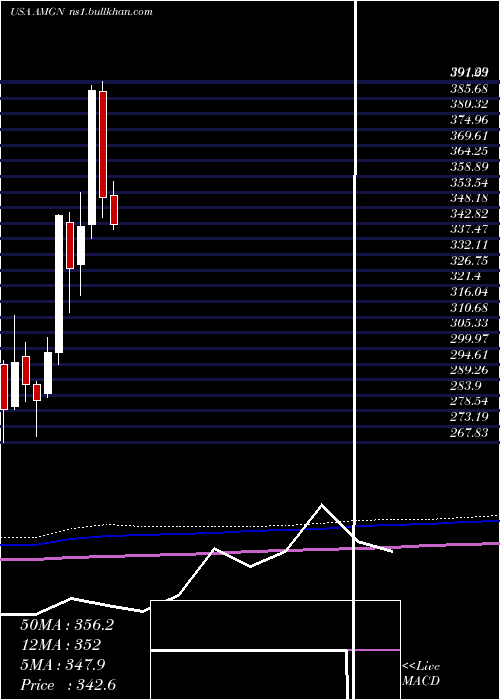The width and height of the screenshot is (500, 700).
Task: Click the 267.83 price axis label
Action: (469, 433)
